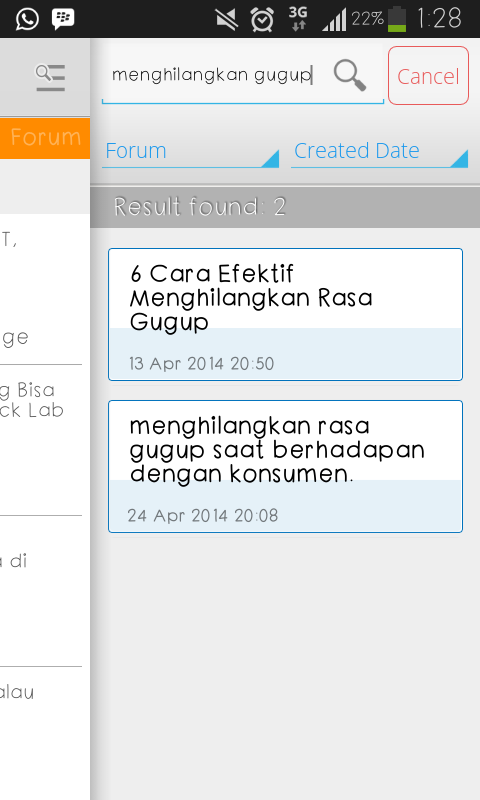
Task: Open the Forum filter dropdown
Action: pos(190,151)
